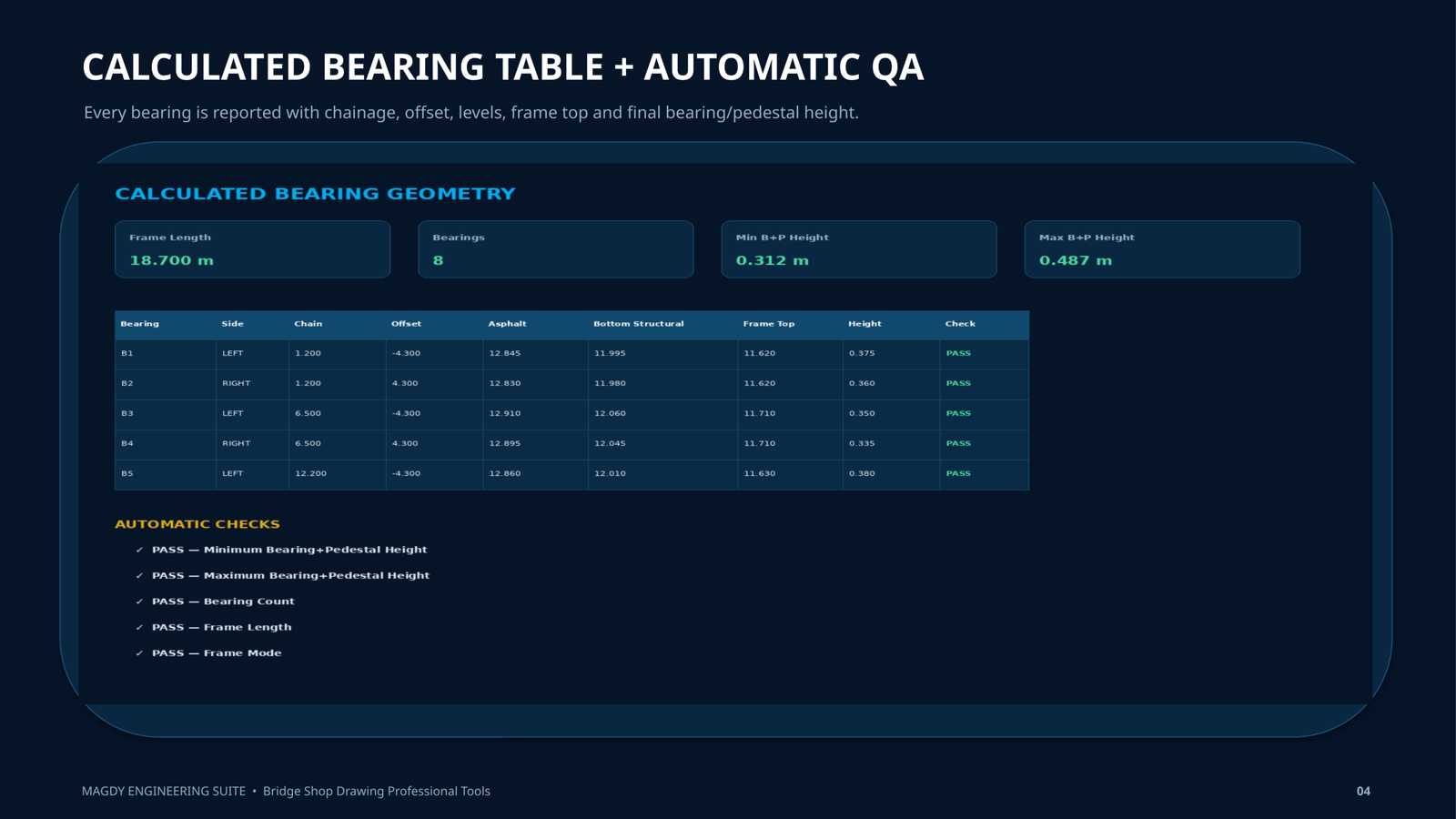
Task: Click height value 0.350 in row B3
Action: tap(862, 413)
